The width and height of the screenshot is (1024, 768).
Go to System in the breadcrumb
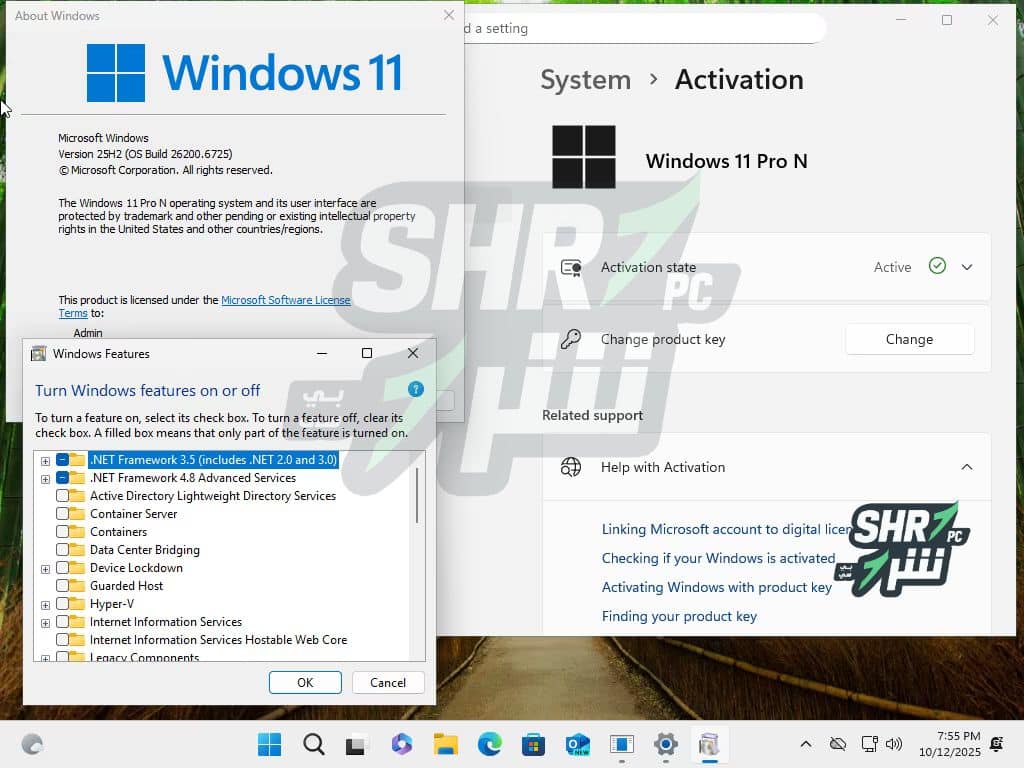[x=585, y=80]
